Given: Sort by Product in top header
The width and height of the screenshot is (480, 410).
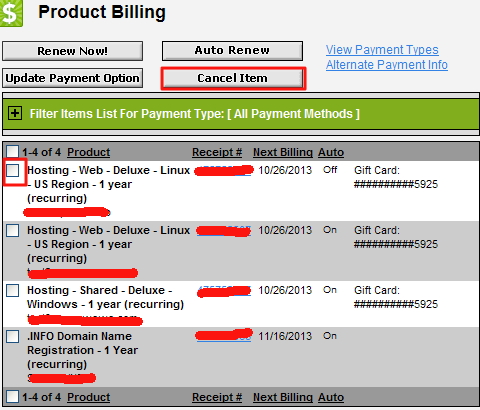Looking at the screenshot, I should (88, 152).
